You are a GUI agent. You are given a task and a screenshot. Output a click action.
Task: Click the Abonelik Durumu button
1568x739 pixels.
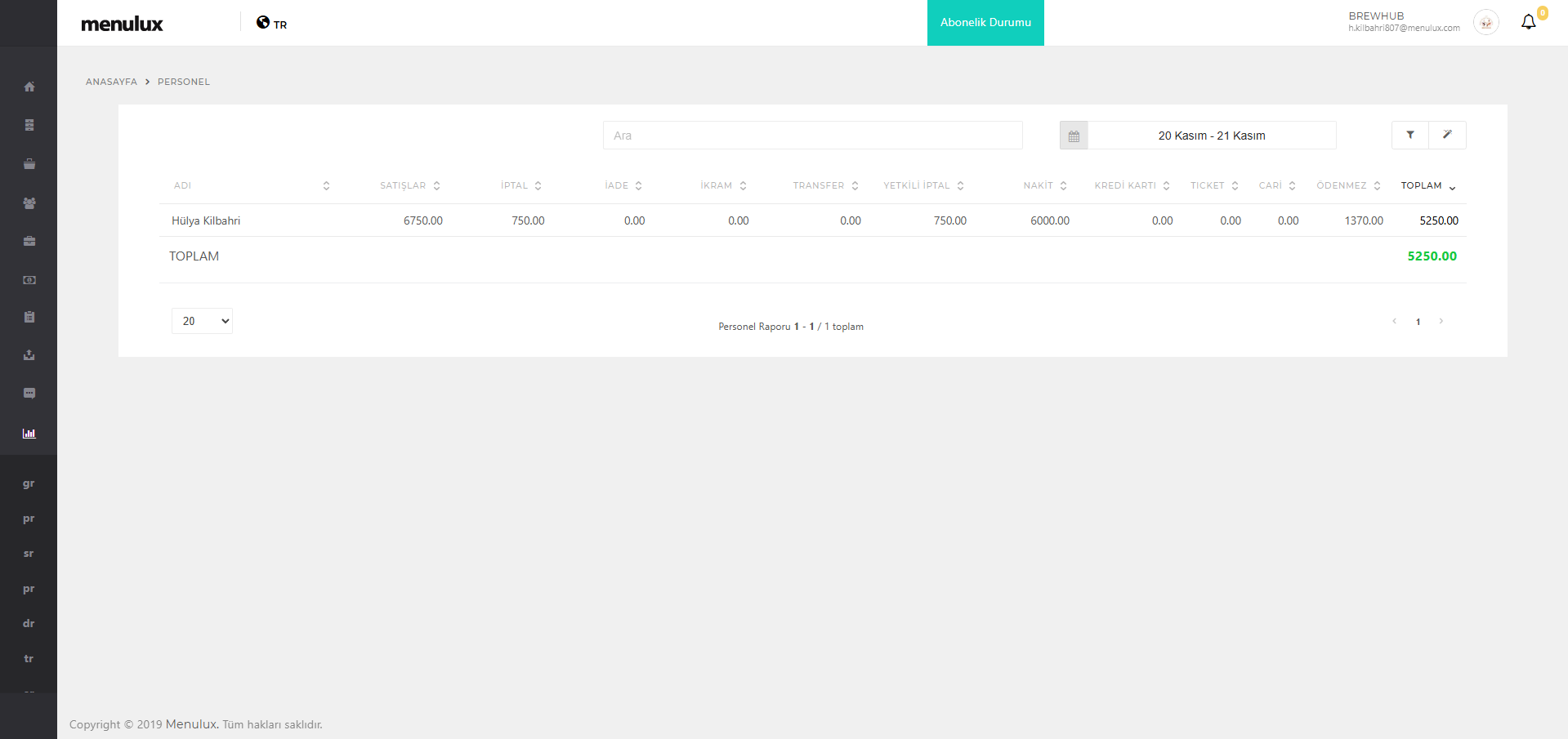coord(985,23)
